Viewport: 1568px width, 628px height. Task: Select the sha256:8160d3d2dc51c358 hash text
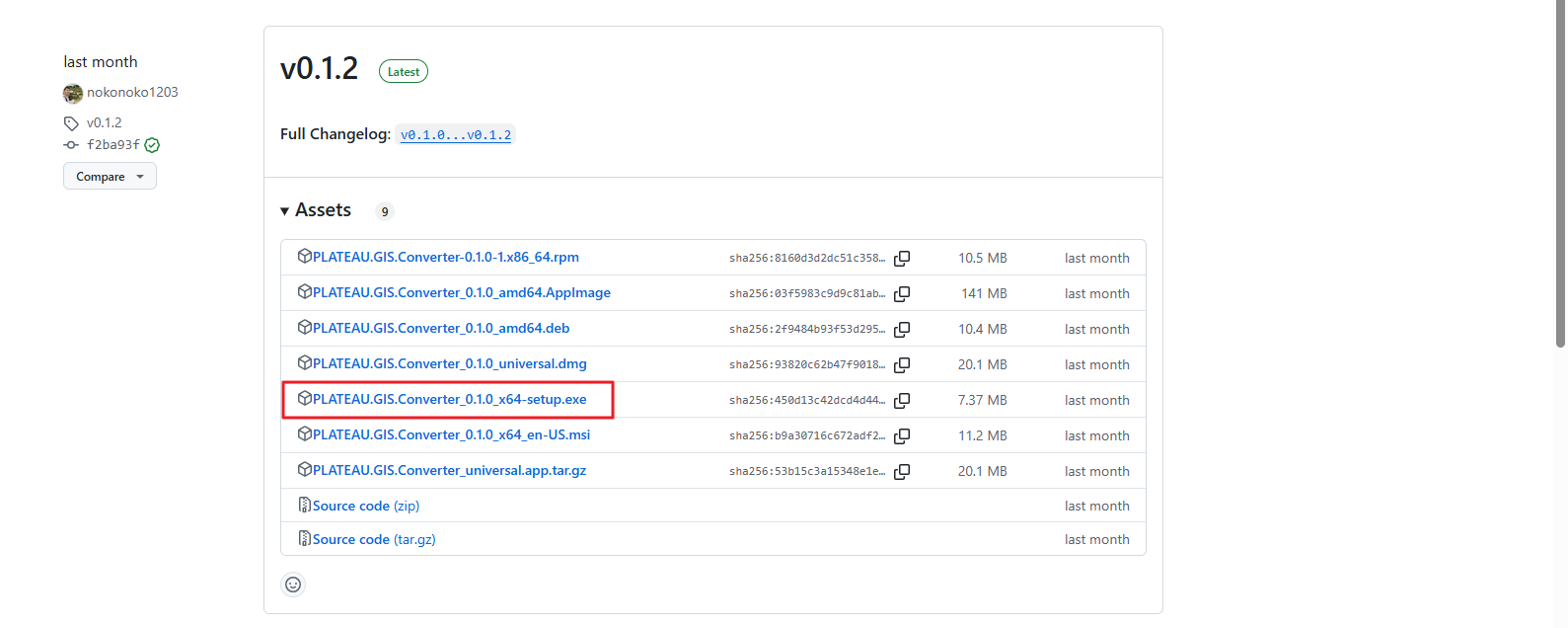[807, 259]
